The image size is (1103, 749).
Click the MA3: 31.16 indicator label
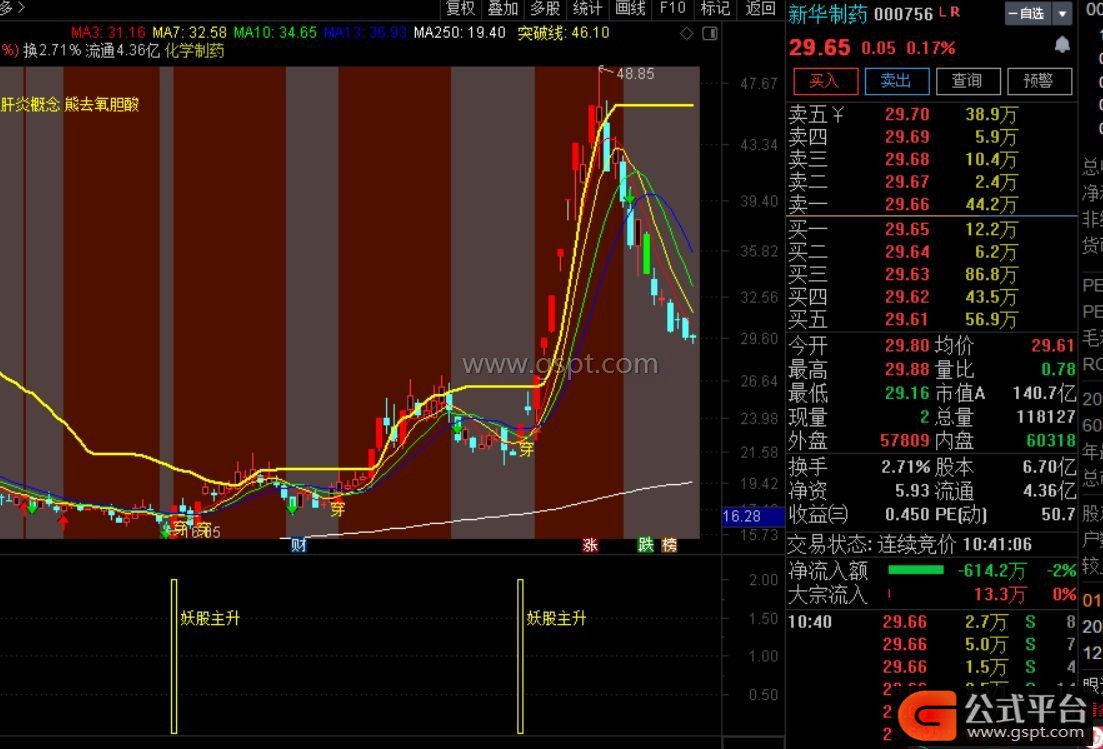pos(108,33)
